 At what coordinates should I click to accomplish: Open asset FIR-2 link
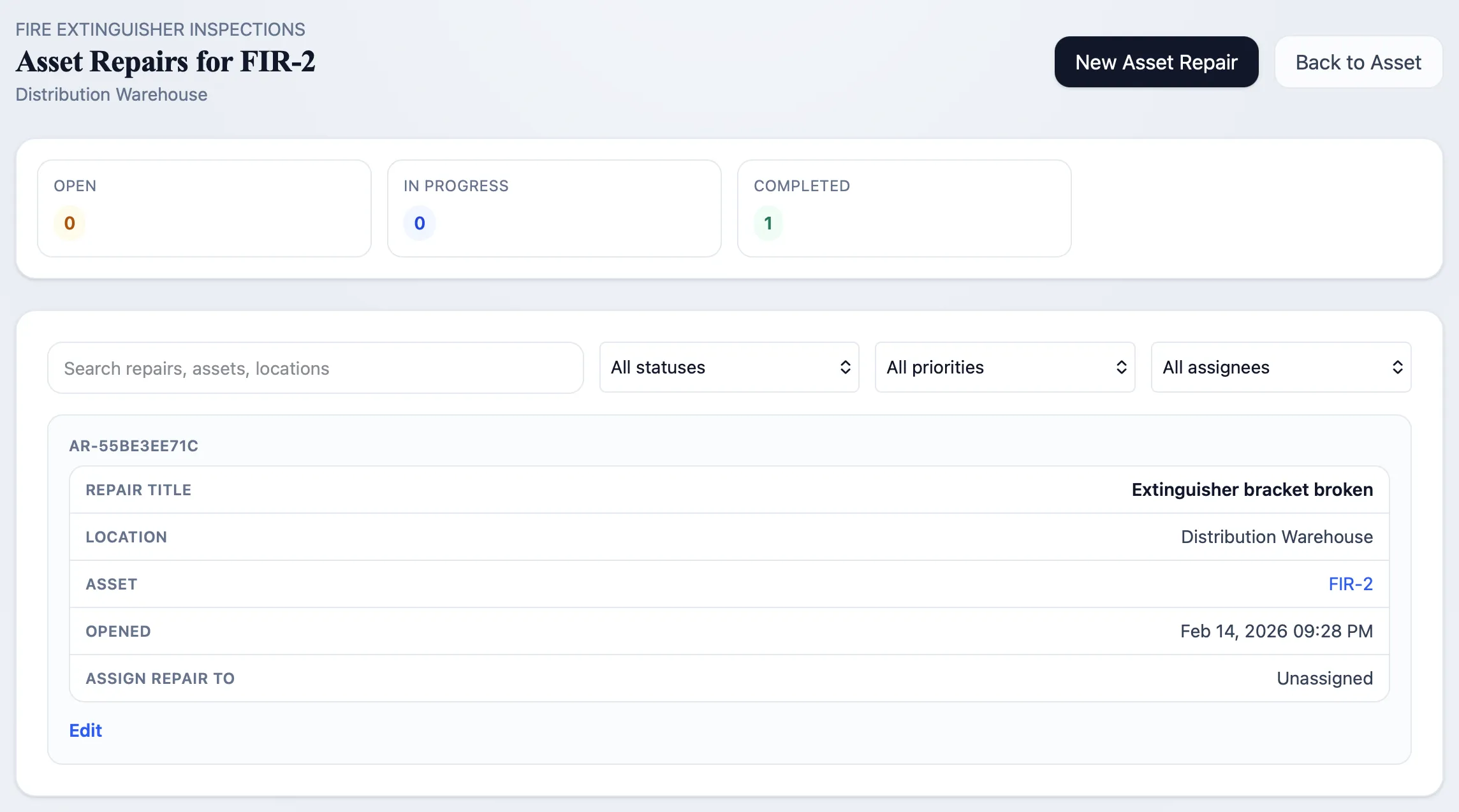(1351, 583)
